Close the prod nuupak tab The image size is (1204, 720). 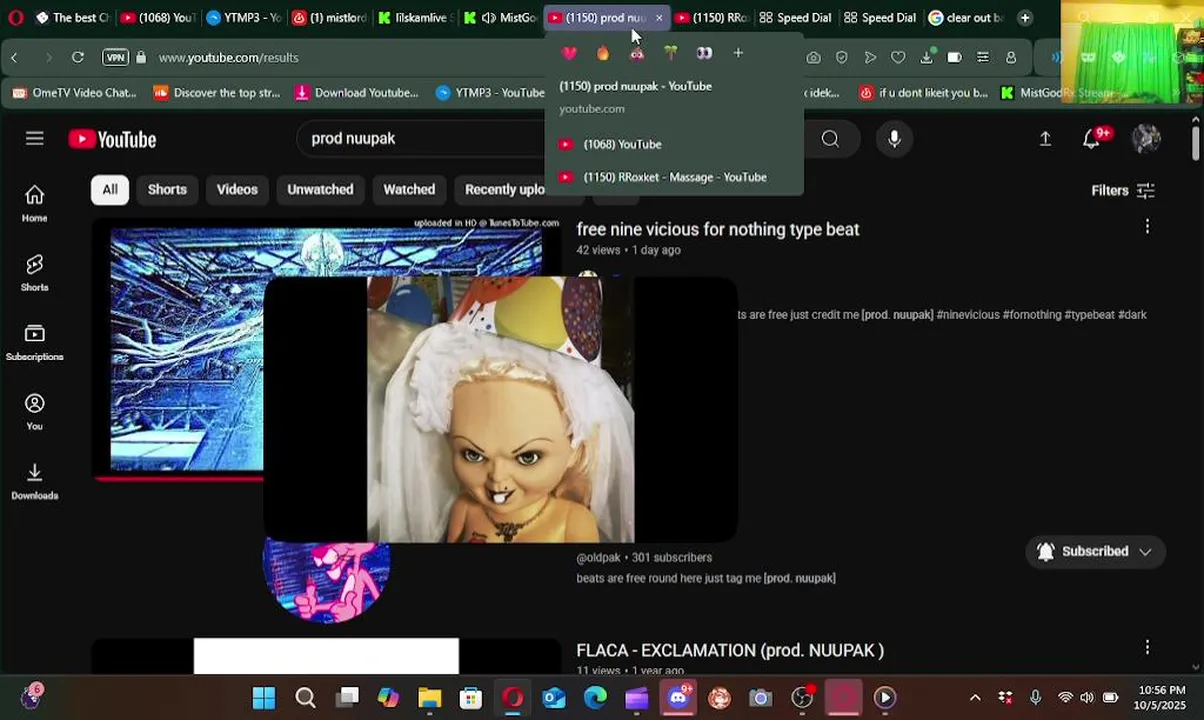(x=659, y=18)
